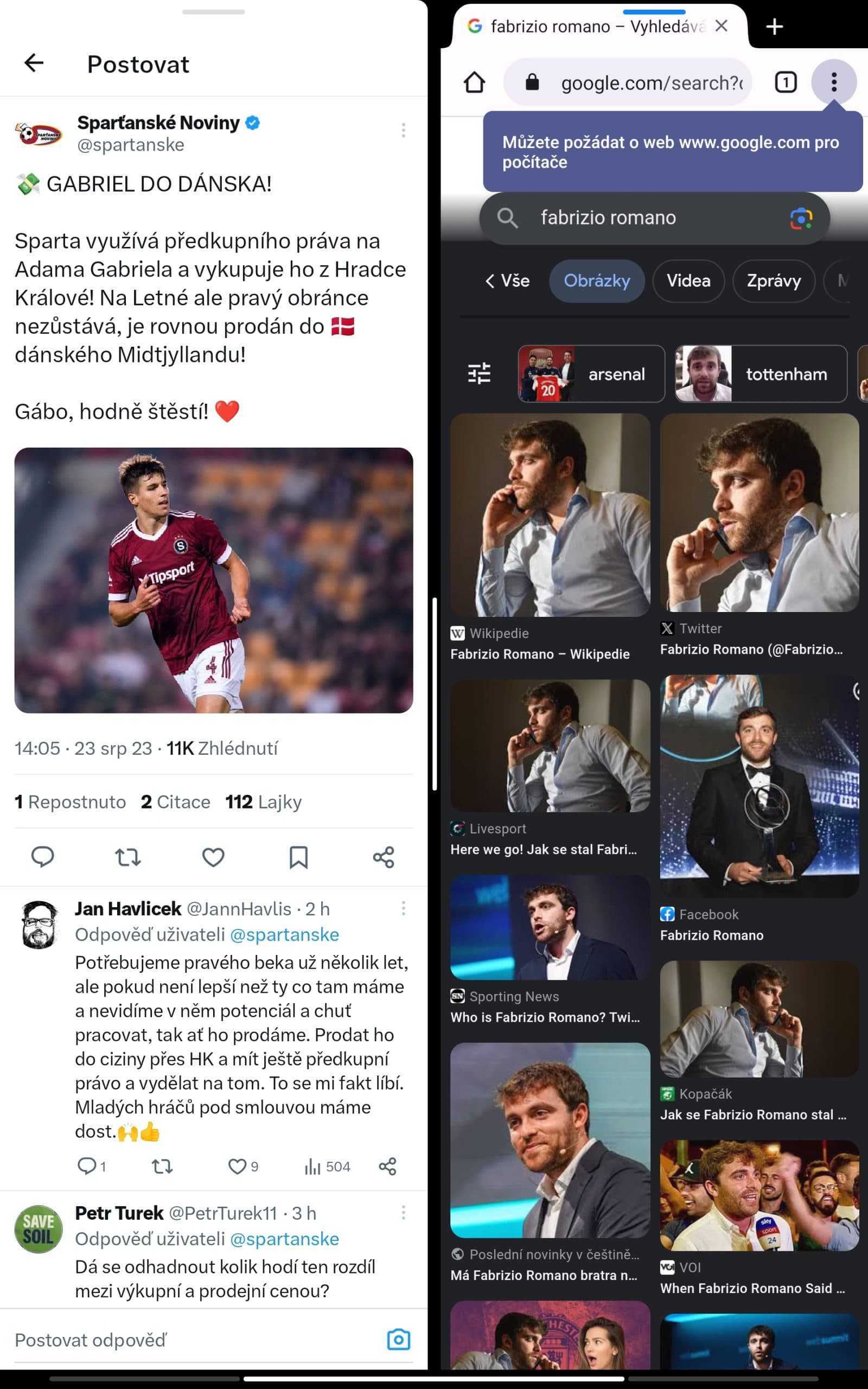Repost the Sparťanské Noviny post
Viewport: 868px width, 1389px height.
(127, 857)
